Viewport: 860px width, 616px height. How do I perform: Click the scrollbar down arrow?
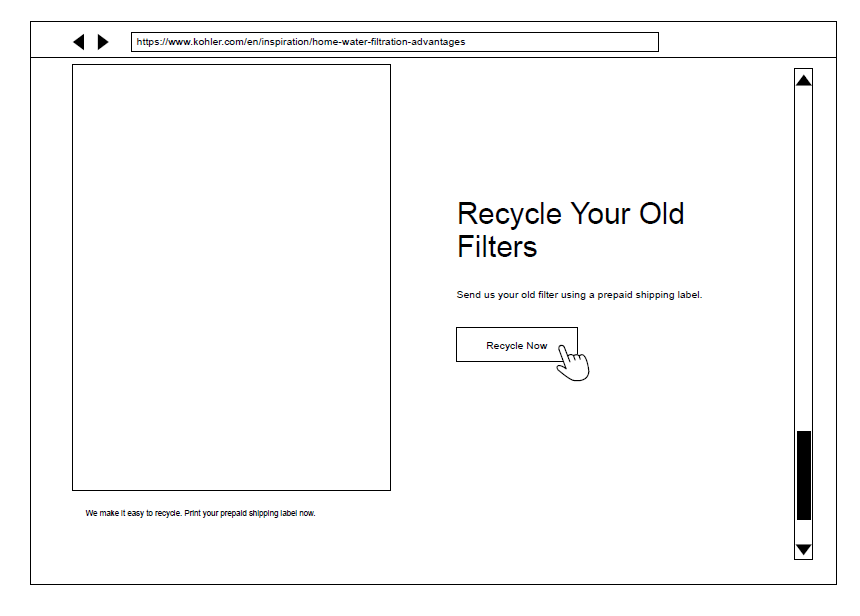pos(804,549)
